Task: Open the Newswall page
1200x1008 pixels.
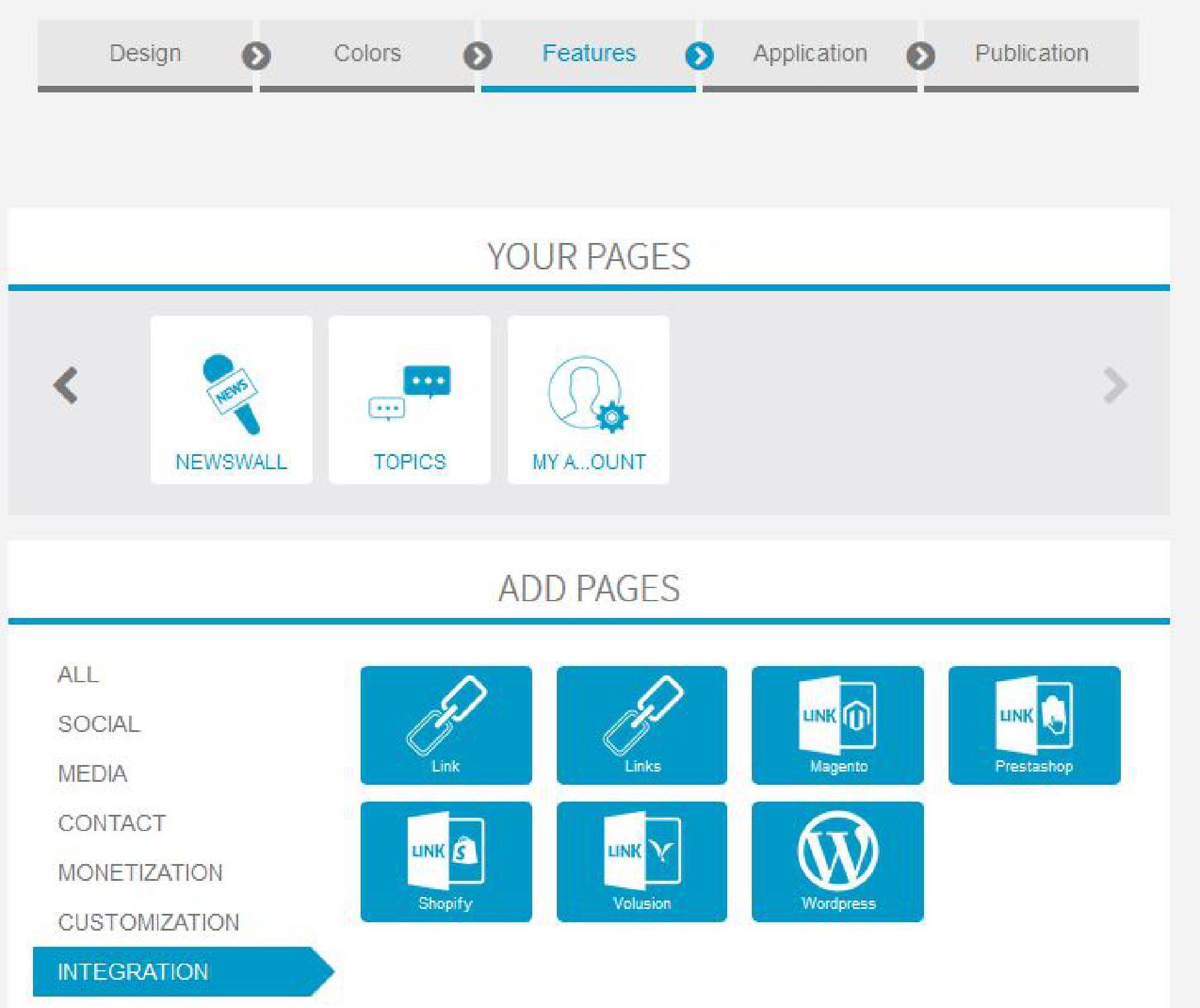Action: point(231,400)
